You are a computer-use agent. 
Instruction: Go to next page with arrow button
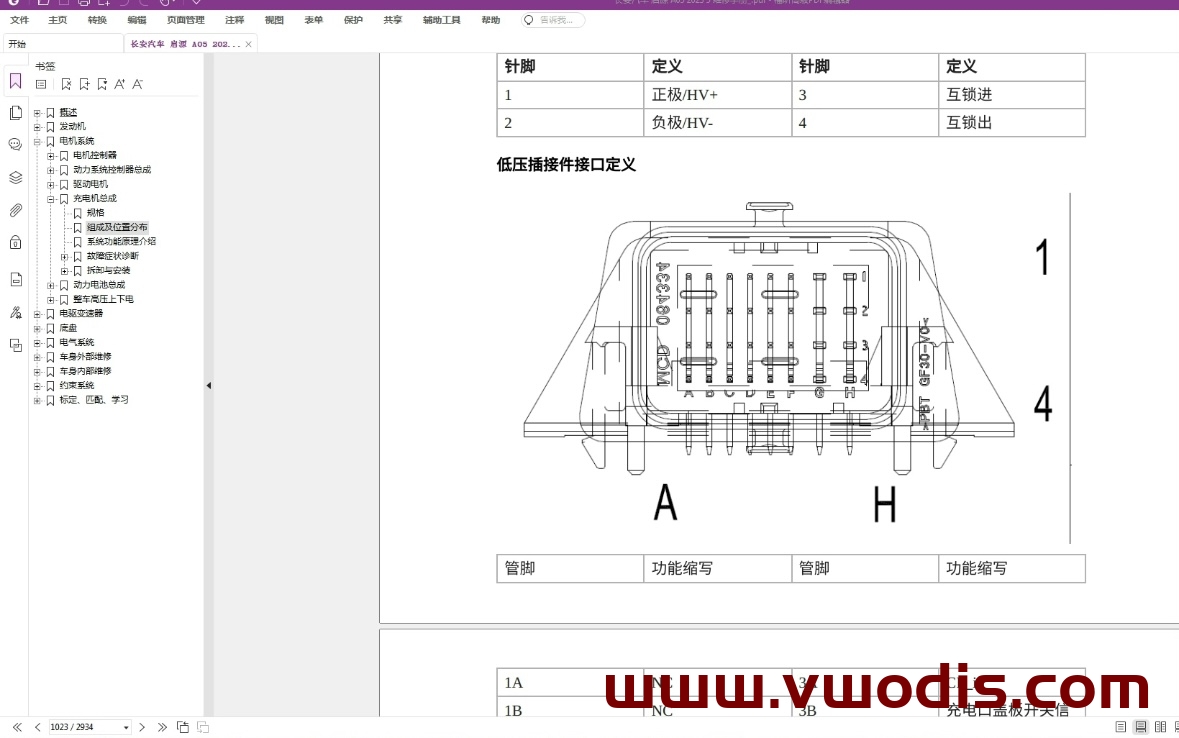pos(142,727)
